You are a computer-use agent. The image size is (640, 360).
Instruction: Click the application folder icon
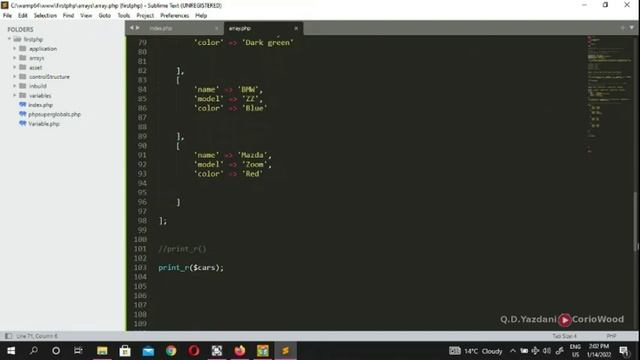tap(23, 49)
